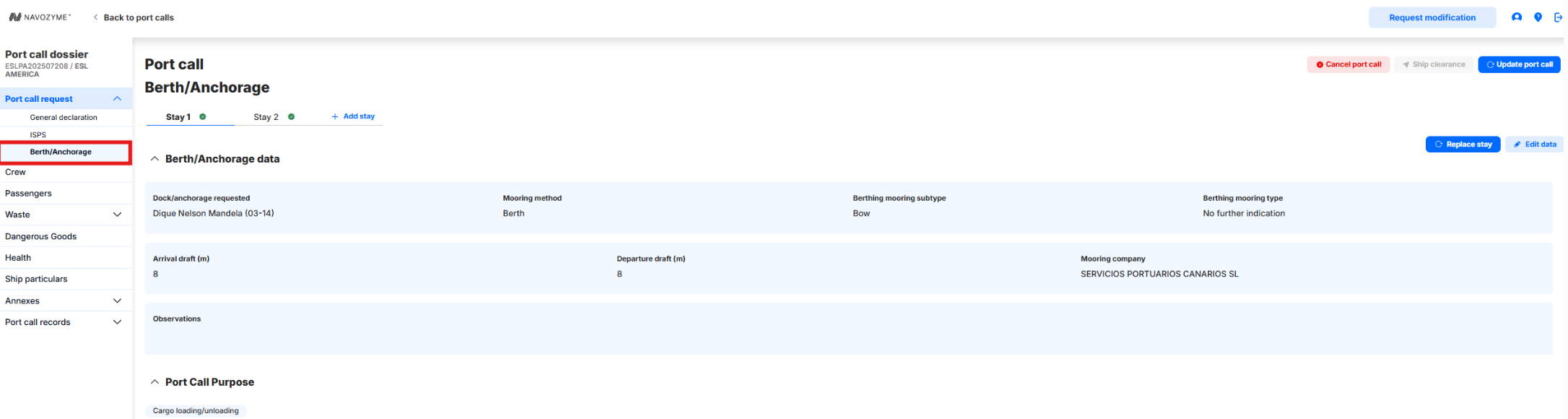The image size is (1568, 419).
Task: Click the Edit data button
Action: coord(1535,144)
